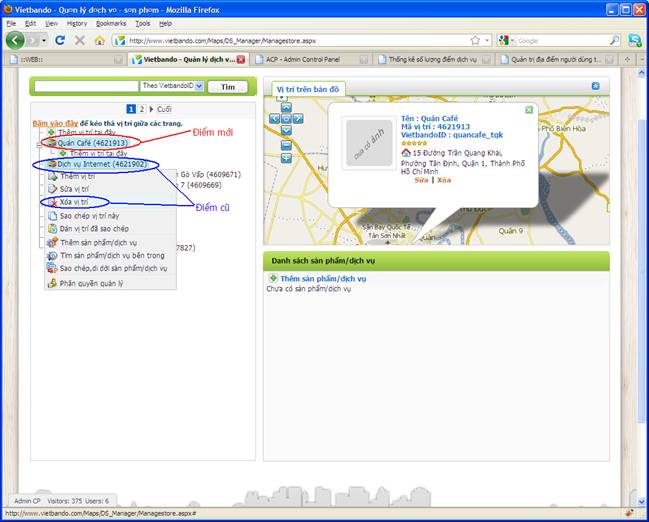Close the Quán Café info popup
Viewport: 649px width, 522px height.
click(529, 110)
